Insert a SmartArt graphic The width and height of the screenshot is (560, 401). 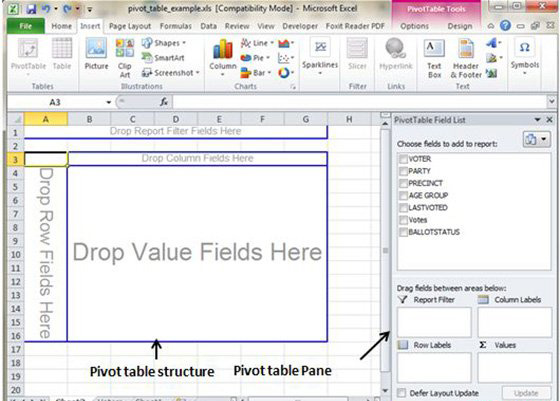pos(163,57)
